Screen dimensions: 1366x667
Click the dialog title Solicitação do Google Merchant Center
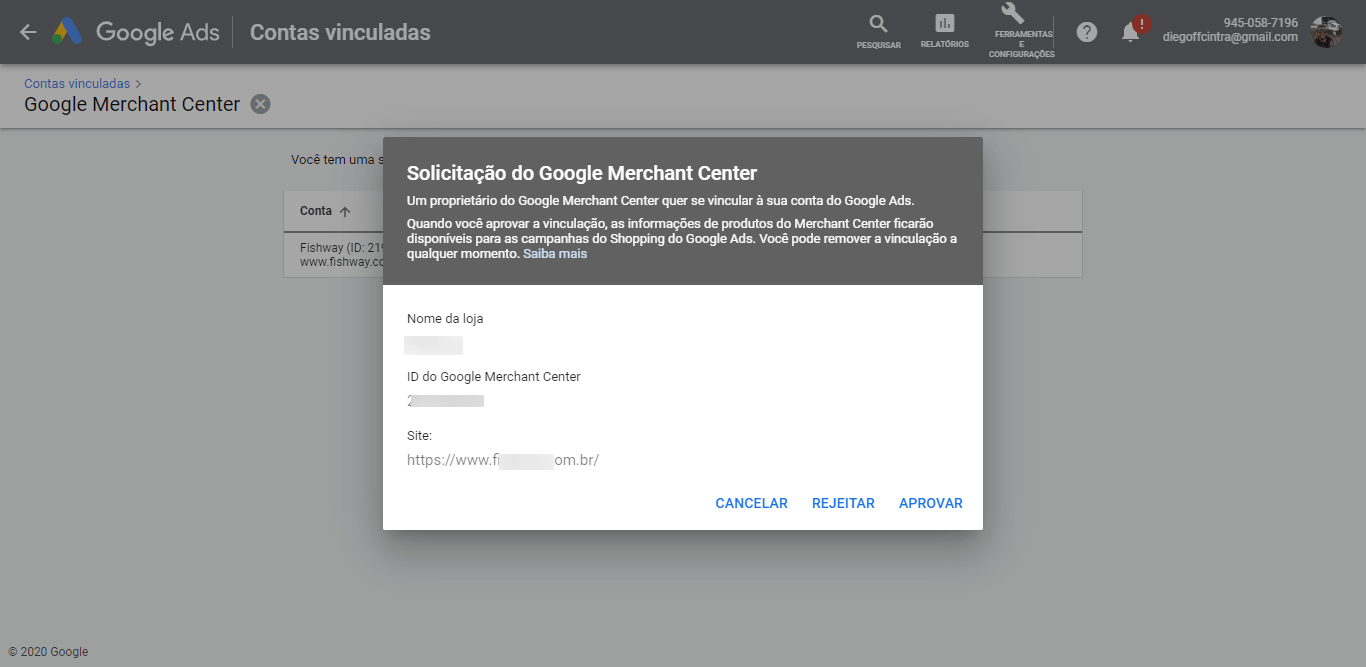pyautogui.click(x=582, y=173)
